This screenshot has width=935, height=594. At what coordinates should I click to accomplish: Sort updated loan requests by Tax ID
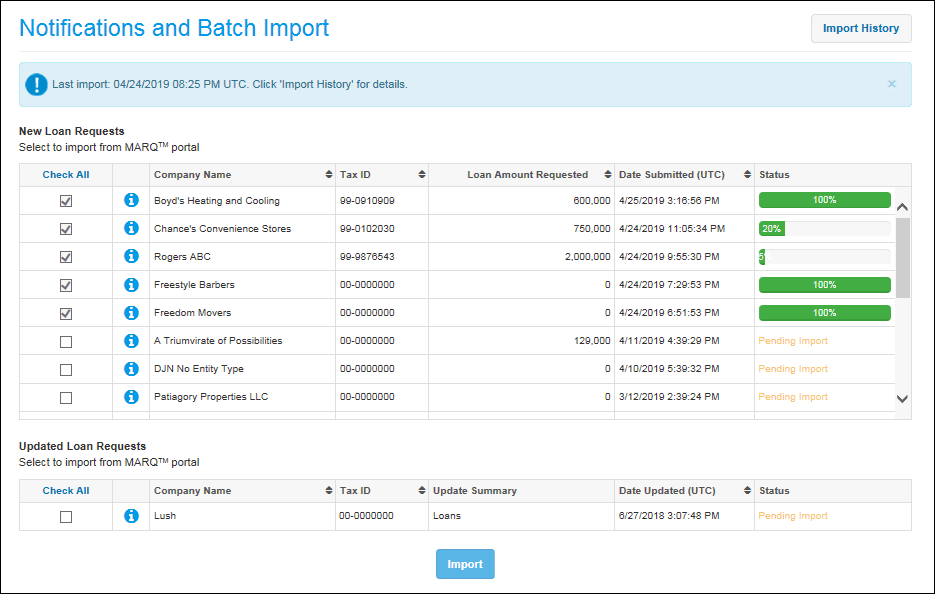click(x=422, y=490)
